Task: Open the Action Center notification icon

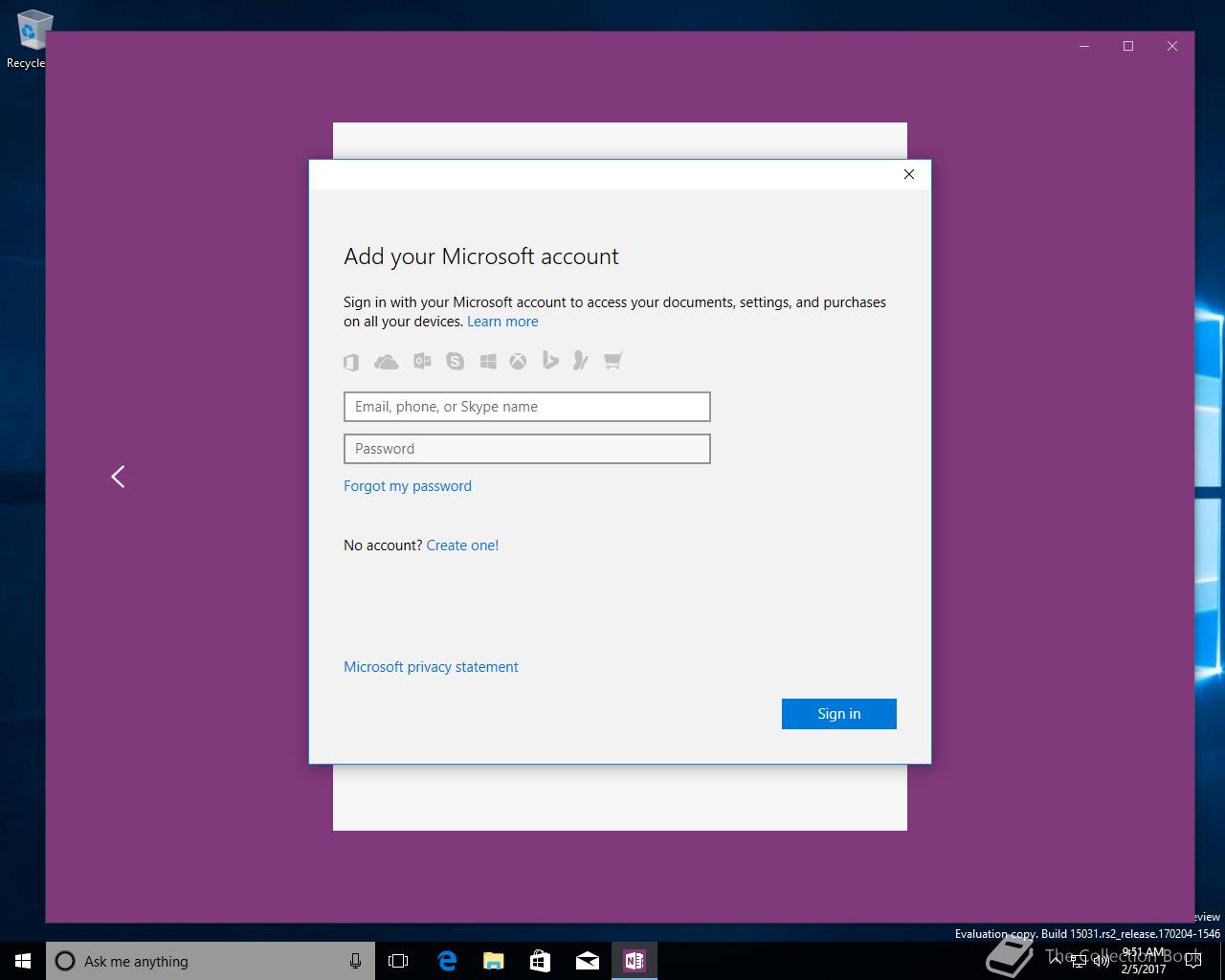Action: [x=1192, y=961]
